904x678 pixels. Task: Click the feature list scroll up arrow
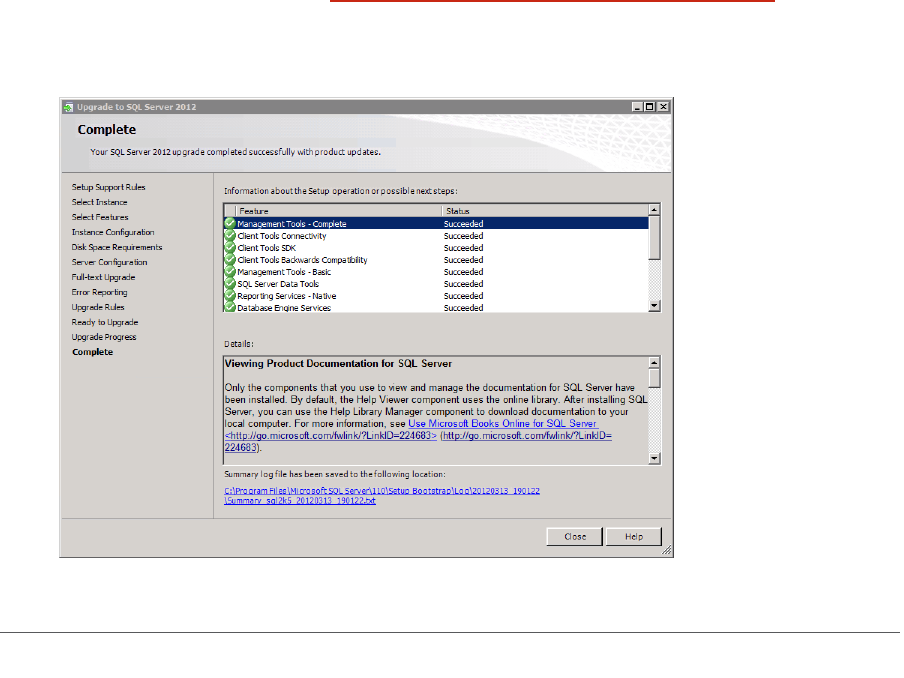[x=654, y=210]
